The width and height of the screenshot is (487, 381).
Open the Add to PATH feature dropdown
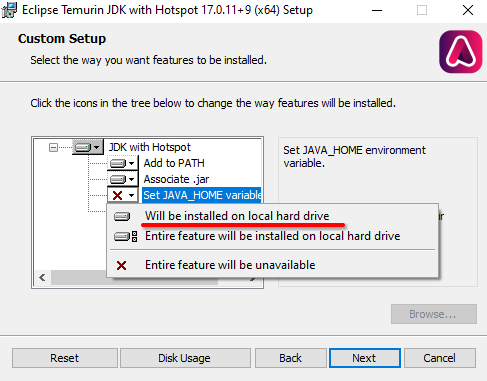point(123,163)
